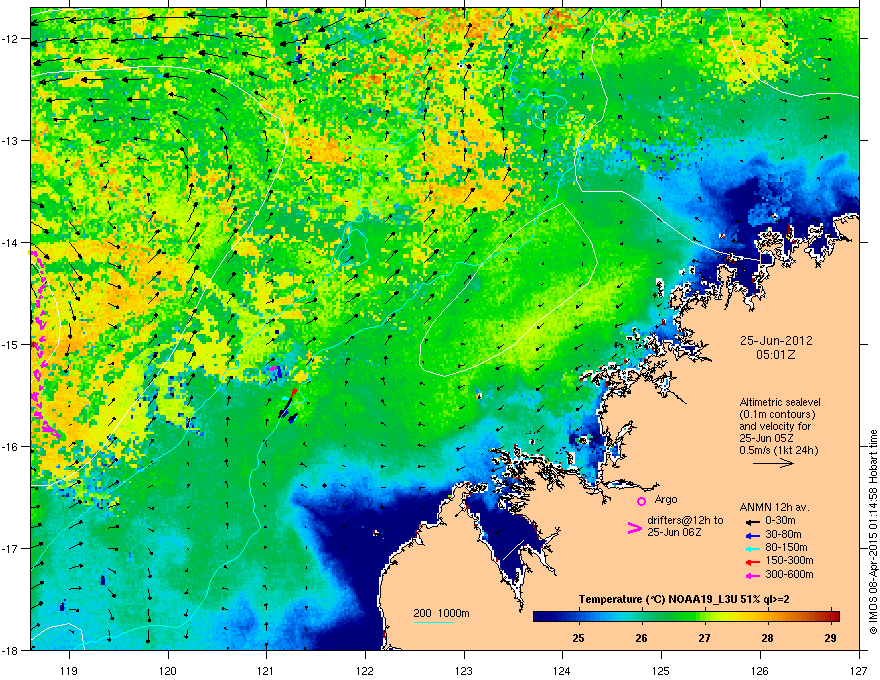Screen dimensions: 880x680
Task: Click the time label 05:01Z
Action: [x=776, y=355]
